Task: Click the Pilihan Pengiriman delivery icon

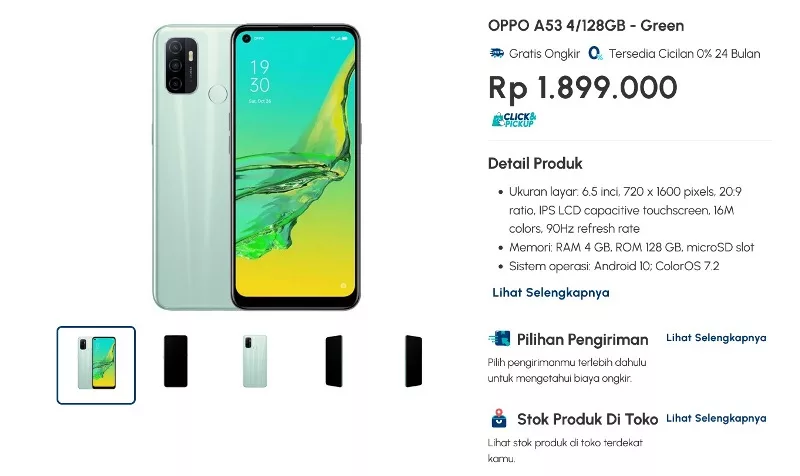Action: [x=499, y=339]
